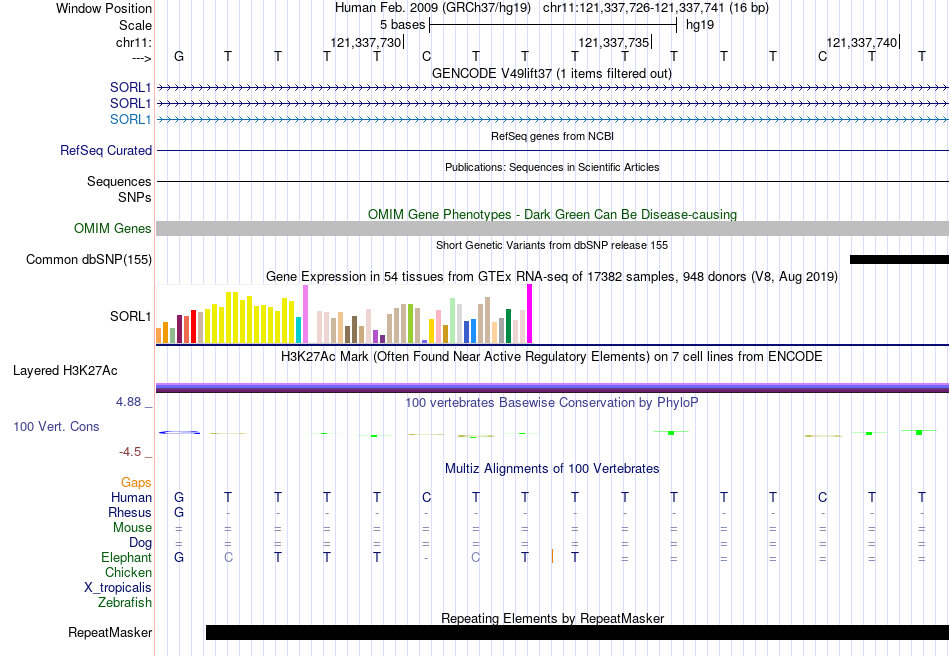This screenshot has width=950, height=656.
Task: Click the dark green GTEx expression bar
Action: (x=508, y=326)
